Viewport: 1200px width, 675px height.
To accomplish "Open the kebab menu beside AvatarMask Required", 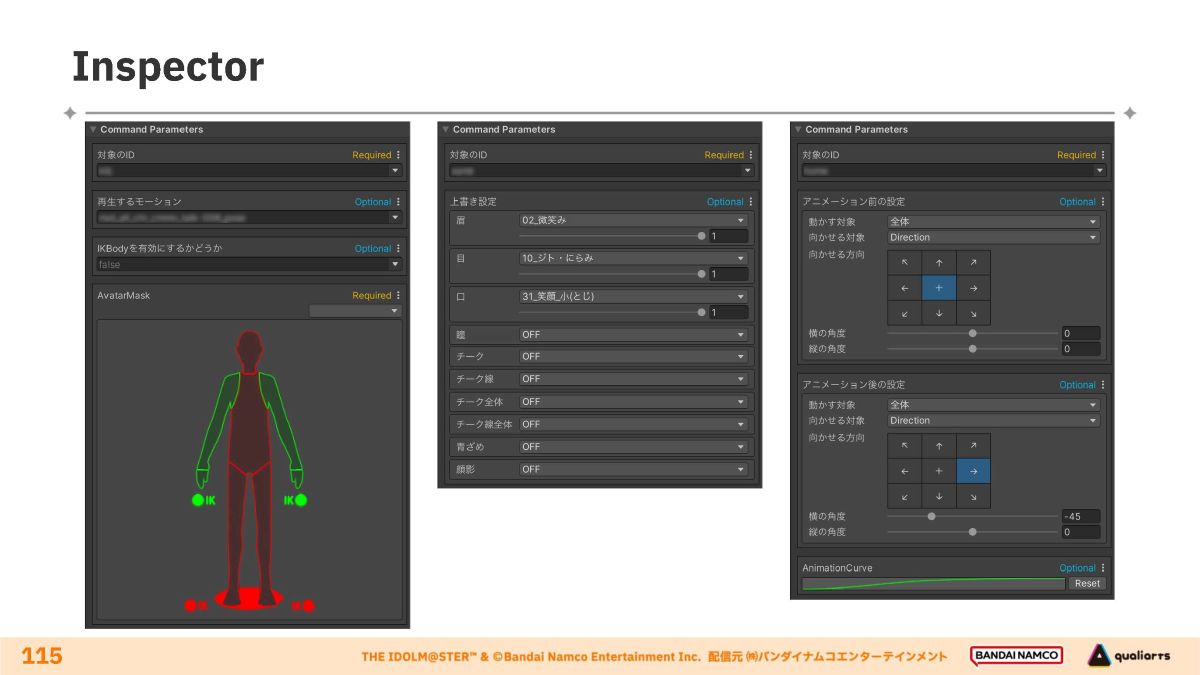I will 398,295.
